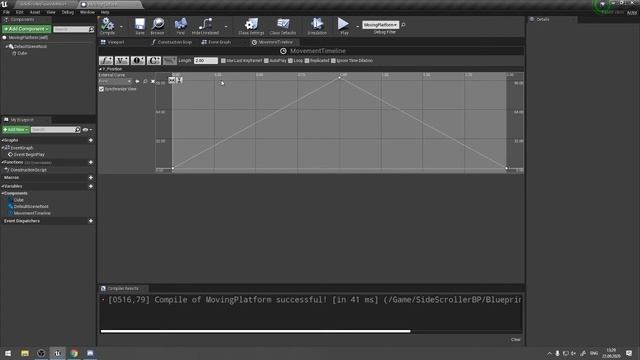Image resolution: width=640 pixels, height=360 pixels.
Task: Add new function with Functions plus icon
Action: 91,162
